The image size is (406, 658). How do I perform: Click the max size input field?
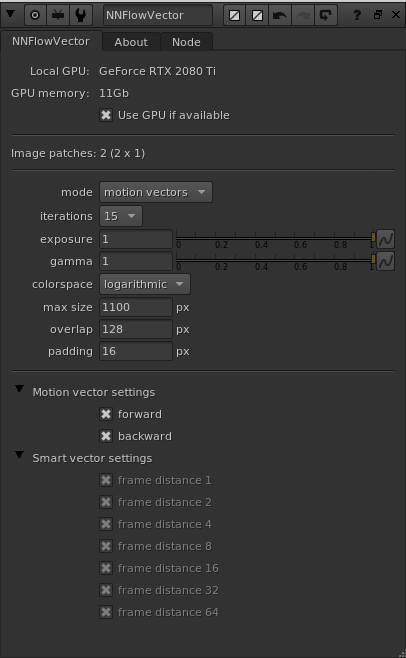[136, 307]
